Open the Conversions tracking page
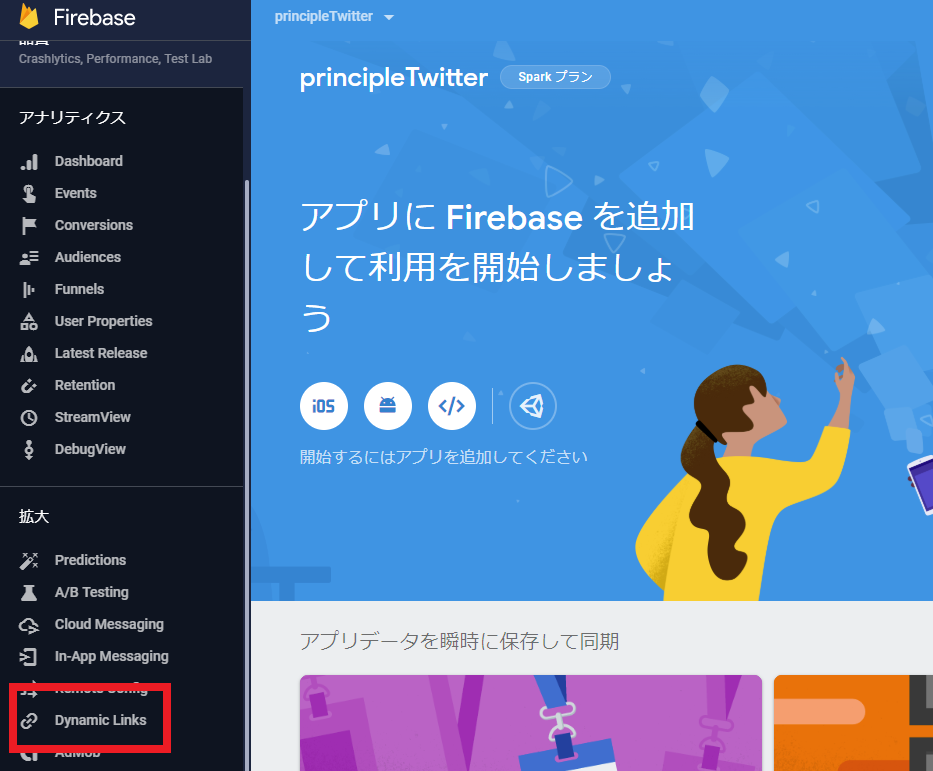The width and height of the screenshot is (933, 771). click(93, 225)
